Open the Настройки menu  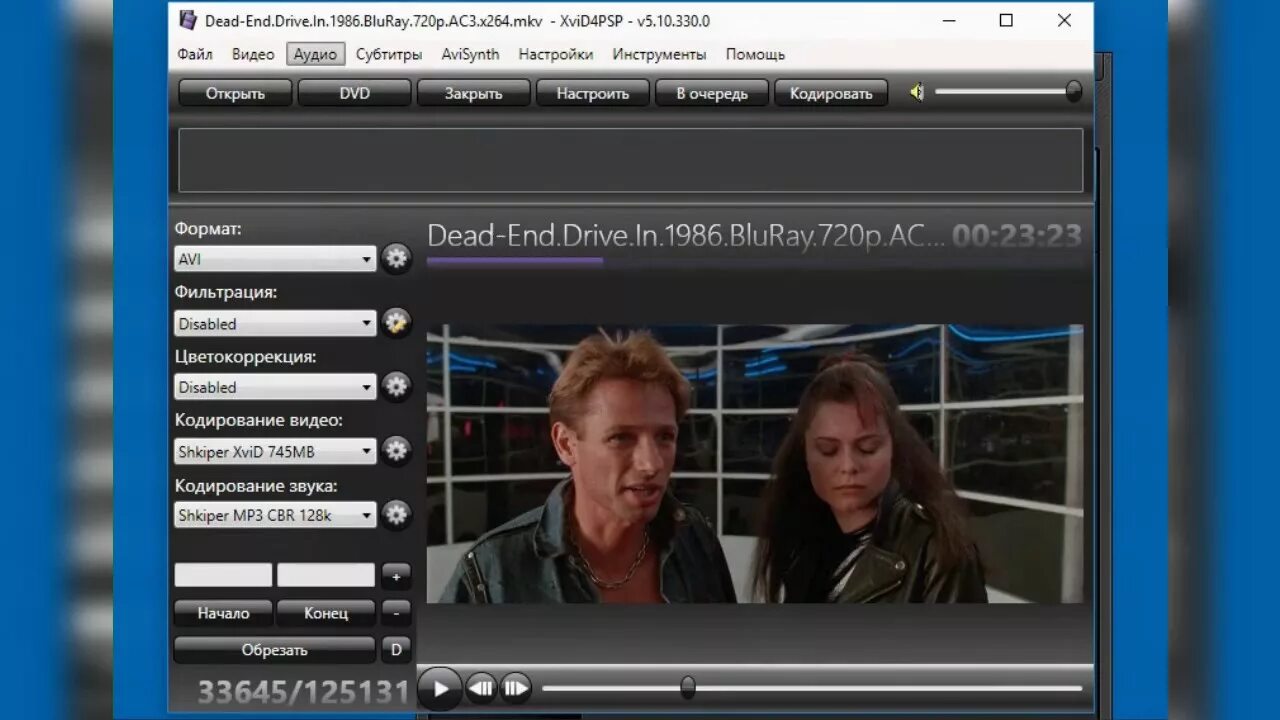(556, 54)
